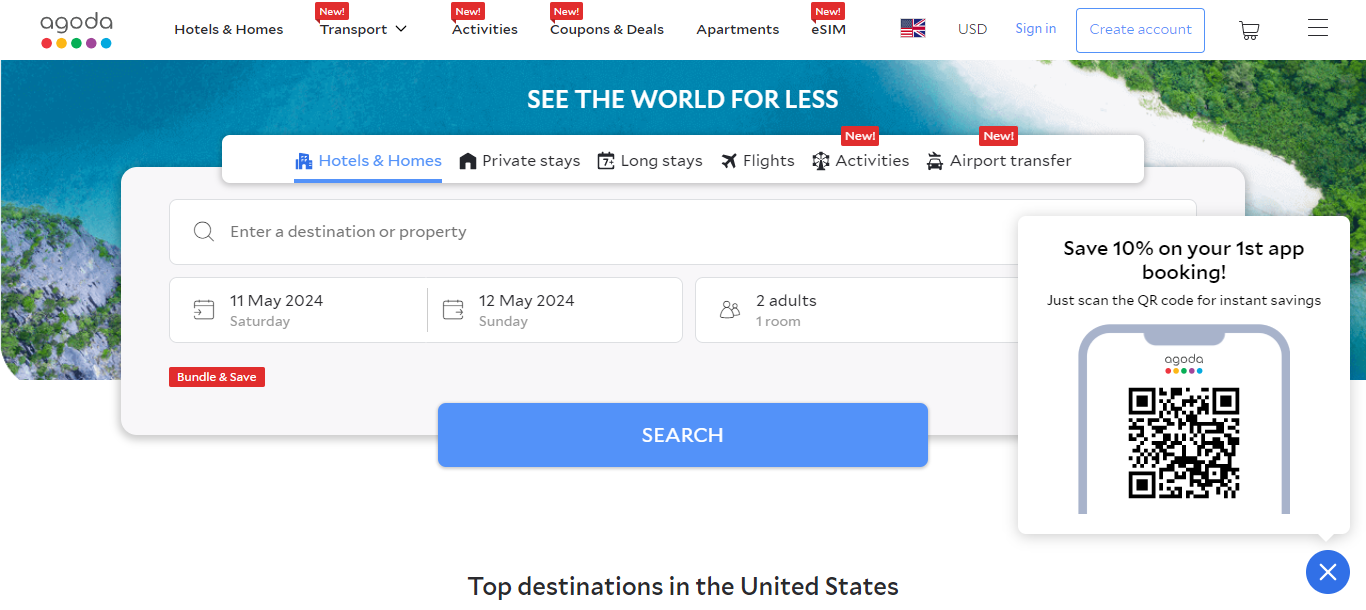
Task: Open the hamburger menu icon
Action: (1318, 29)
